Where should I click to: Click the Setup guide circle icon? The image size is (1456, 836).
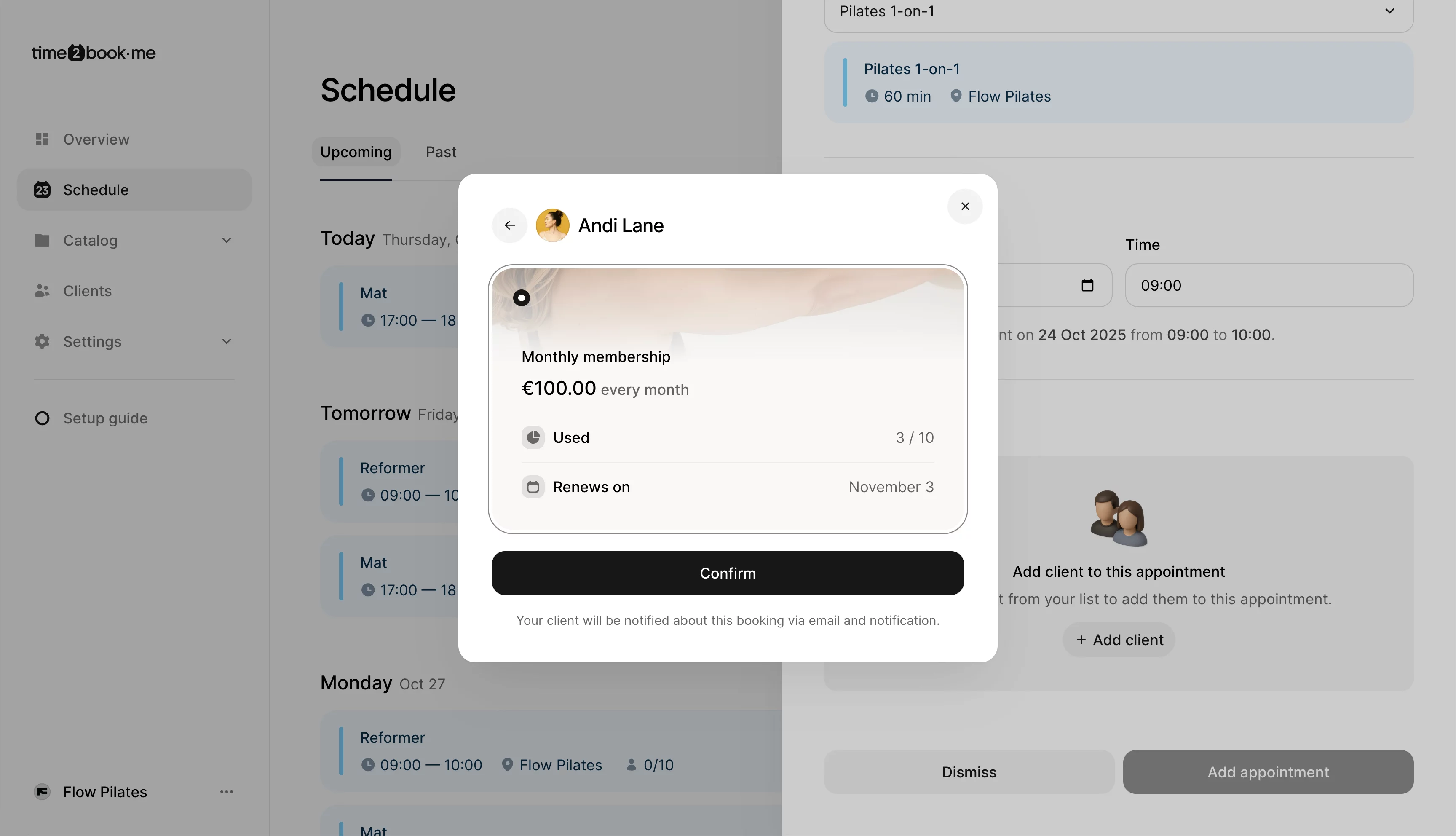pyautogui.click(x=42, y=418)
